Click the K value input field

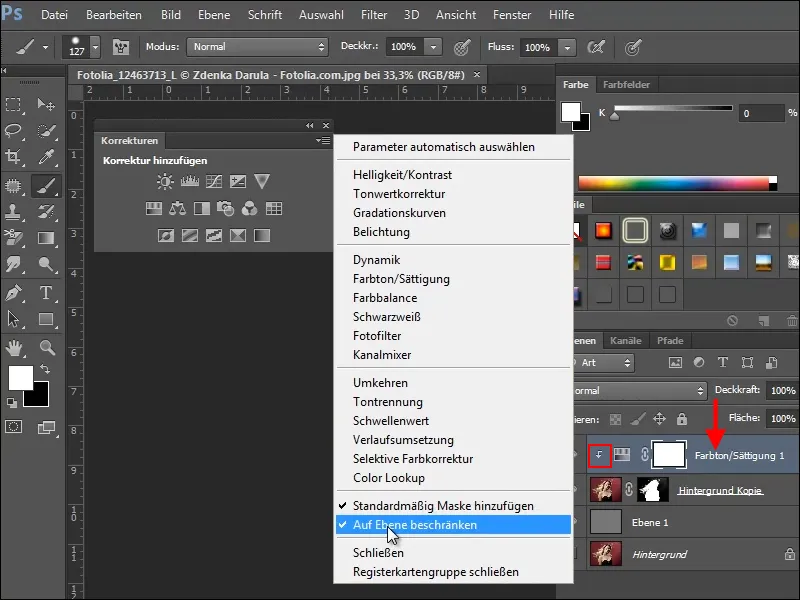(x=761, y=113)
